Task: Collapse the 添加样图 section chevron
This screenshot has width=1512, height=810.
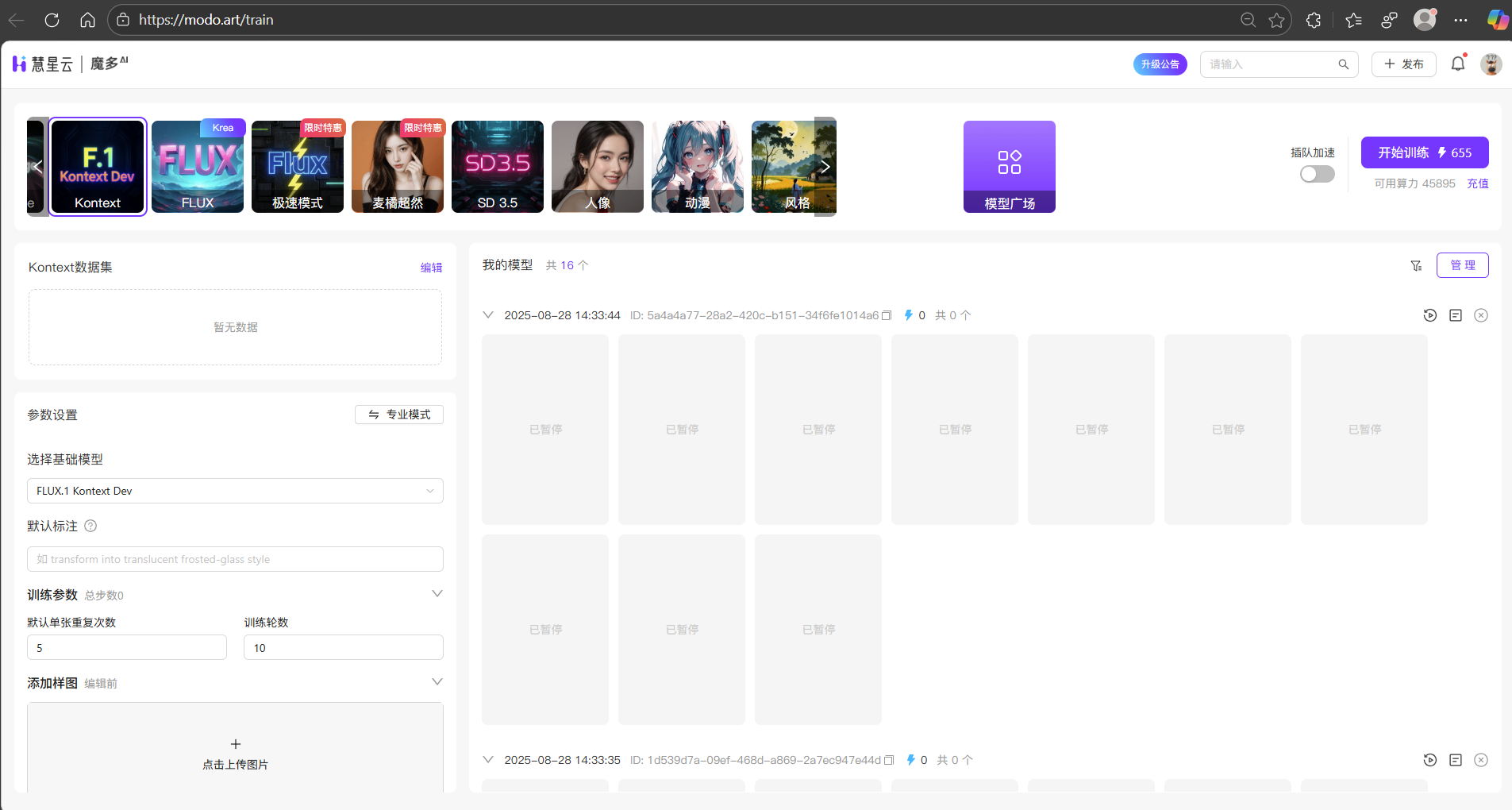Action: pyautogui.click(x=437, y=682)
